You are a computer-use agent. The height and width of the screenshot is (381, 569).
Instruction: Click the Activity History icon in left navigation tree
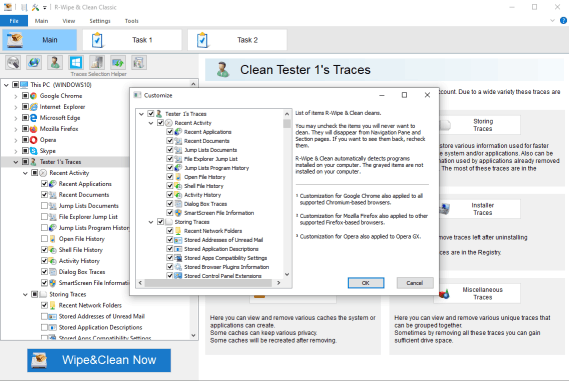(x=53, y=261)
